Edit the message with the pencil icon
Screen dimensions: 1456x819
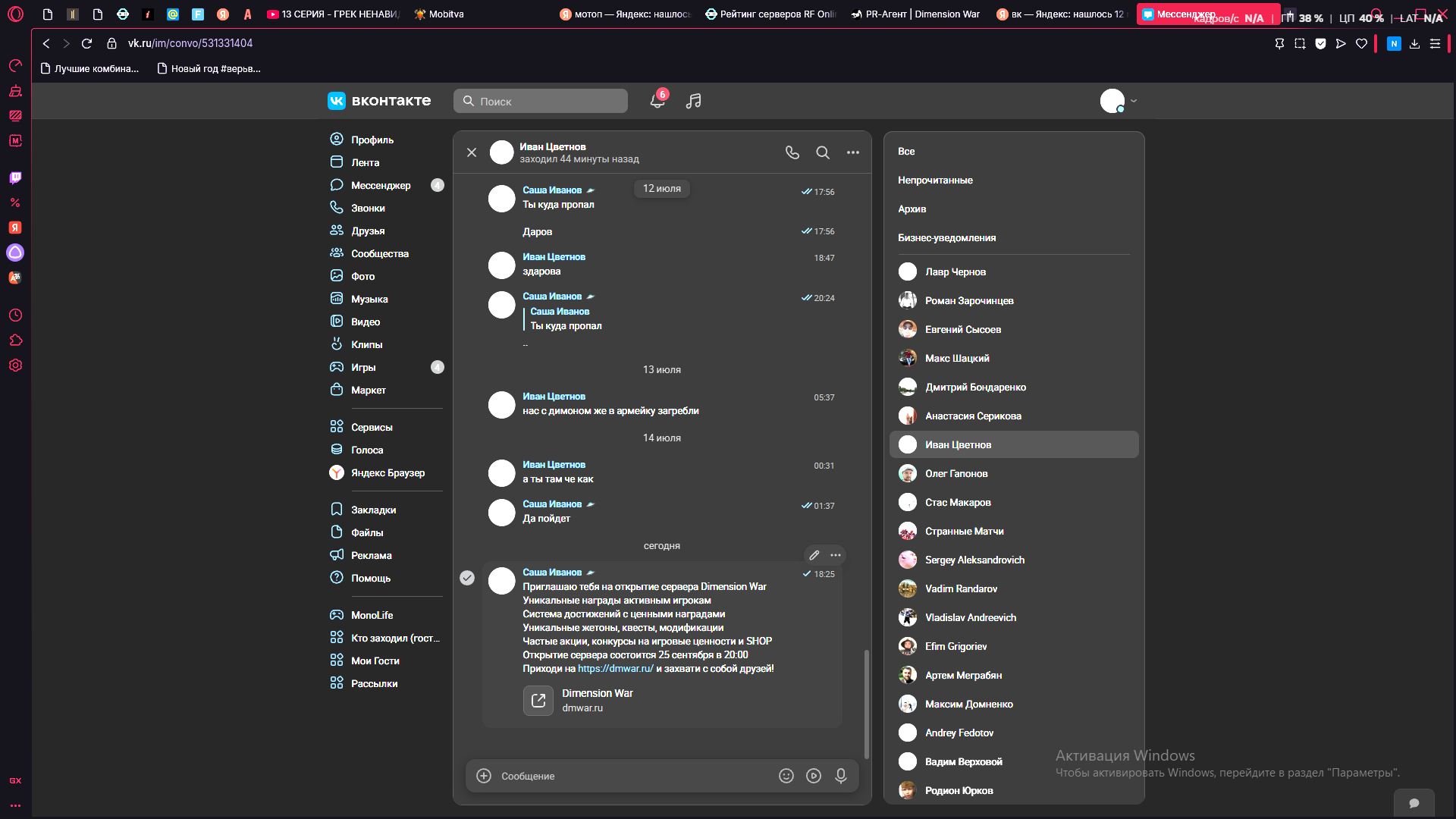click(814, 555)
